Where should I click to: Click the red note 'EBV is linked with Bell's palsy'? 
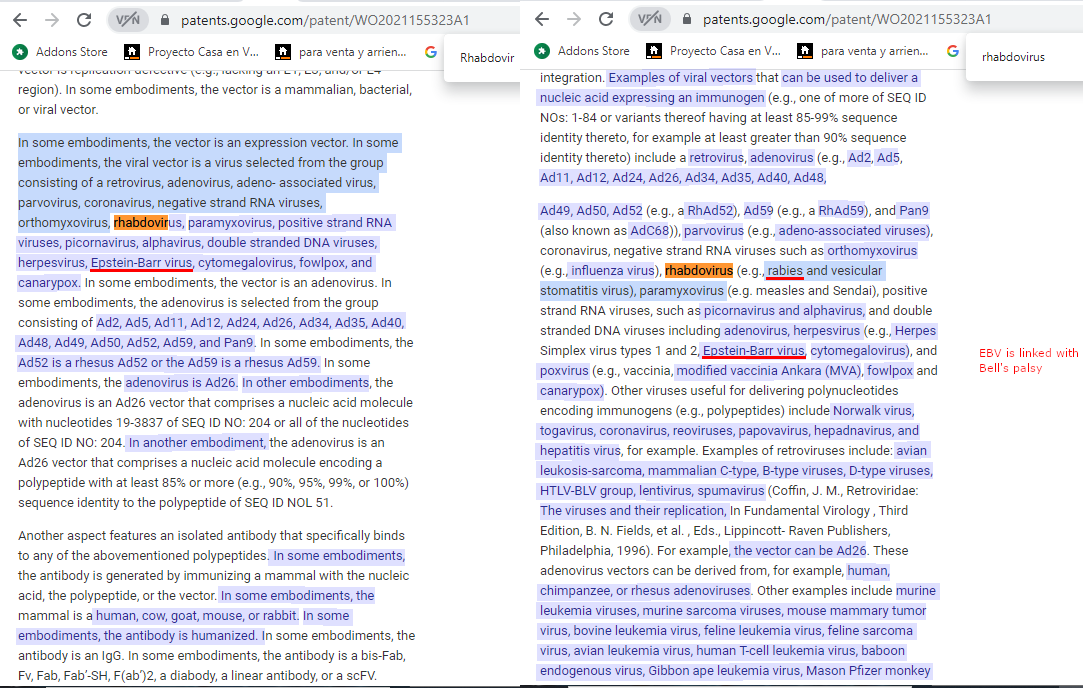[x=1028, y=360]
